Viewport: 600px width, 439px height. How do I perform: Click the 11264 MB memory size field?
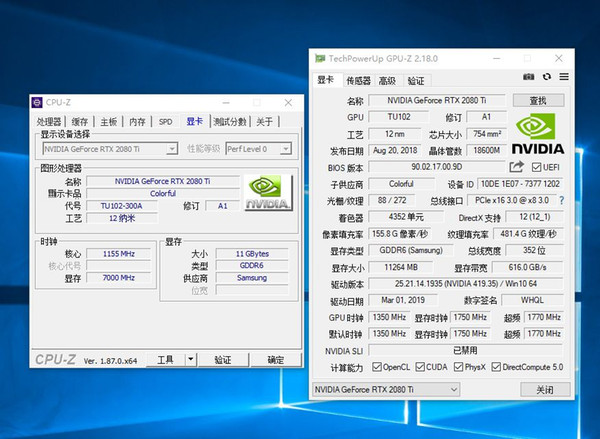pos(401,267)
